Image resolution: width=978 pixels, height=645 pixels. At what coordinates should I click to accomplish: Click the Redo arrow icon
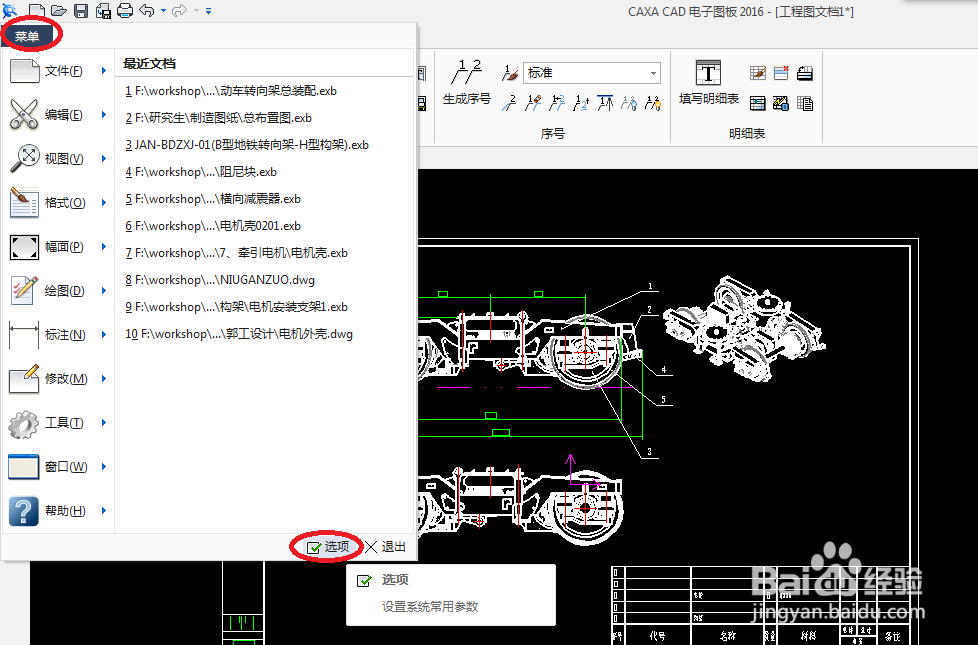point(179,11)
